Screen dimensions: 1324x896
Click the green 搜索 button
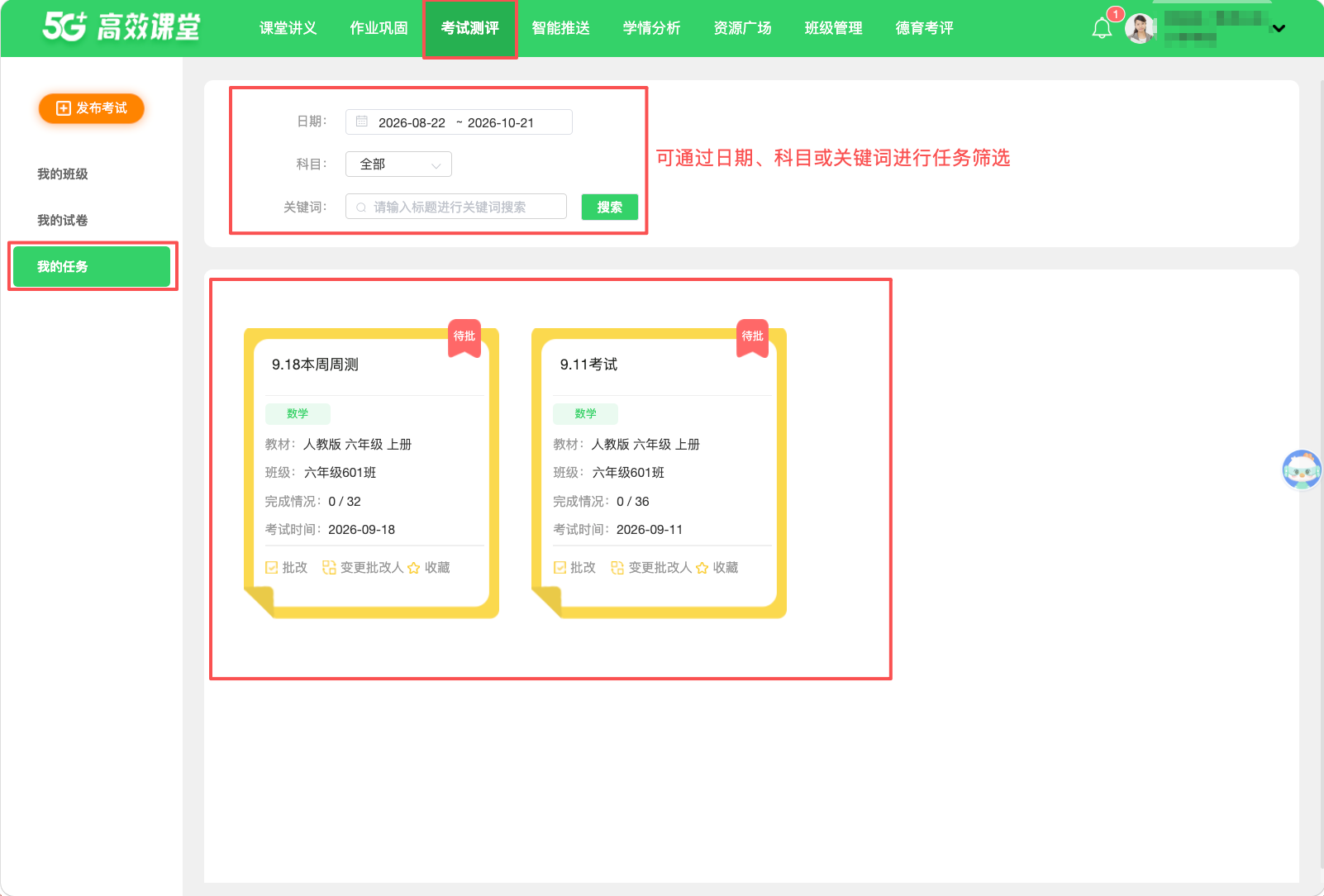tap(610, 207)
